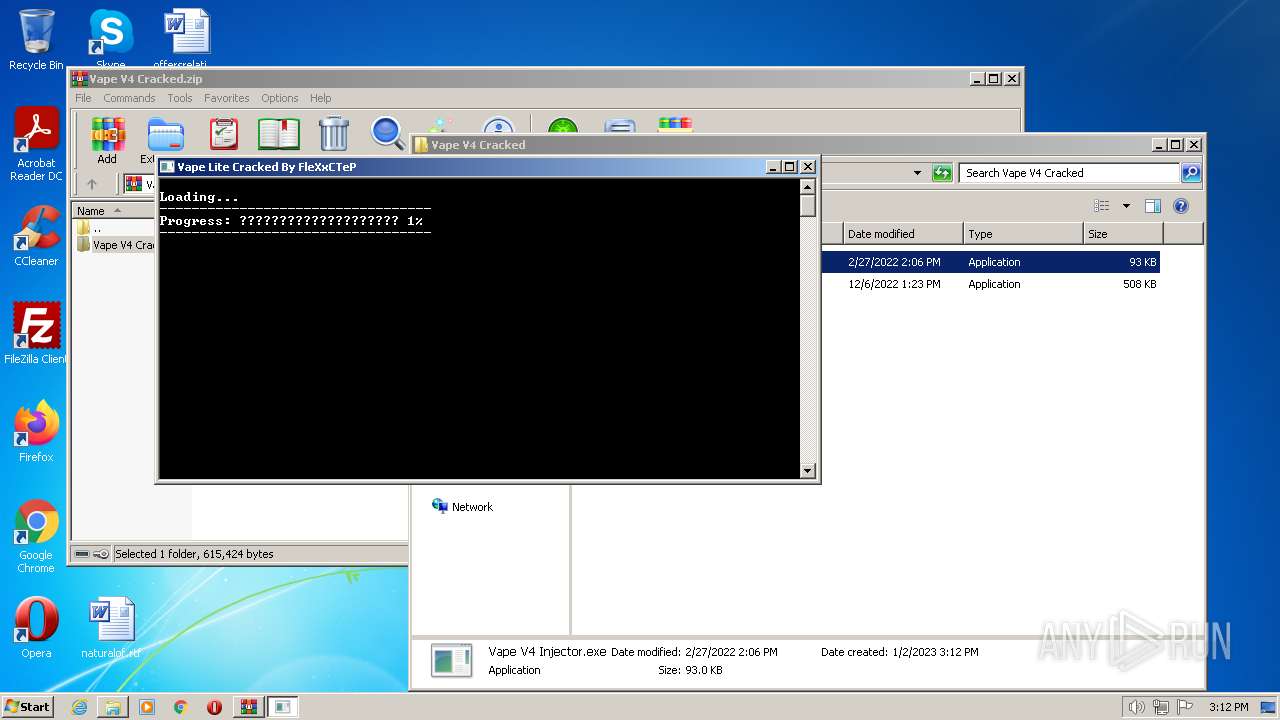Click the Add button in WinRAR toolbar
The height and width of the screenshot is (720, 1280).
tap(107, 141)
